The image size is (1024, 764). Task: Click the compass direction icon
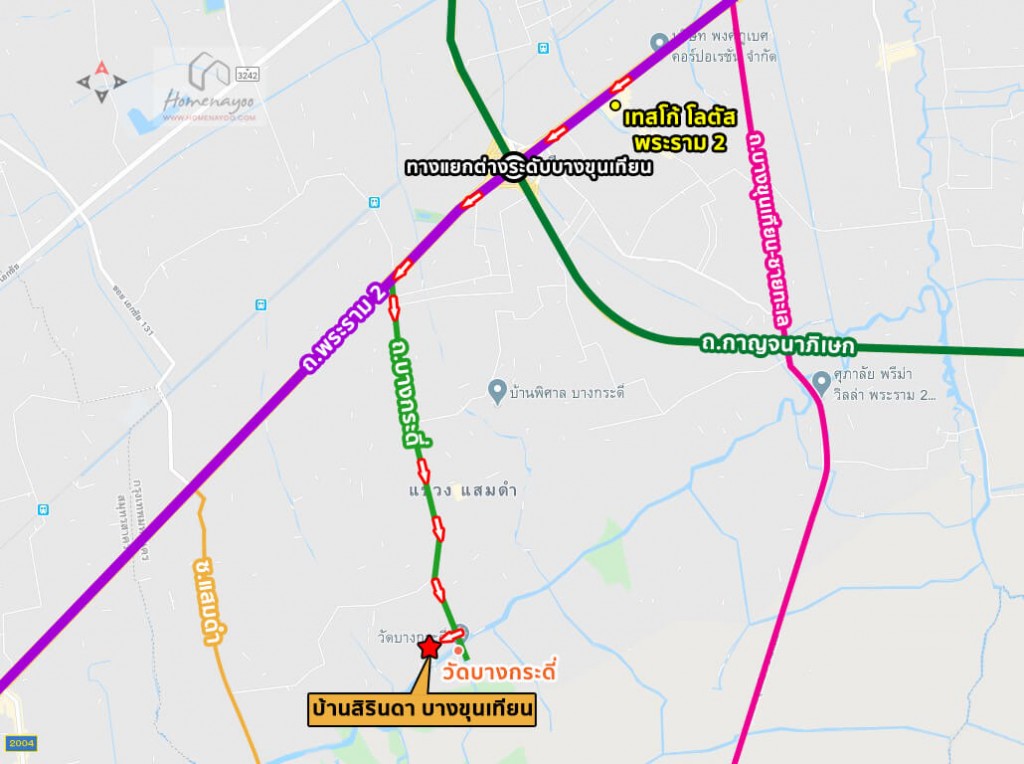click(x=101, y=82)
